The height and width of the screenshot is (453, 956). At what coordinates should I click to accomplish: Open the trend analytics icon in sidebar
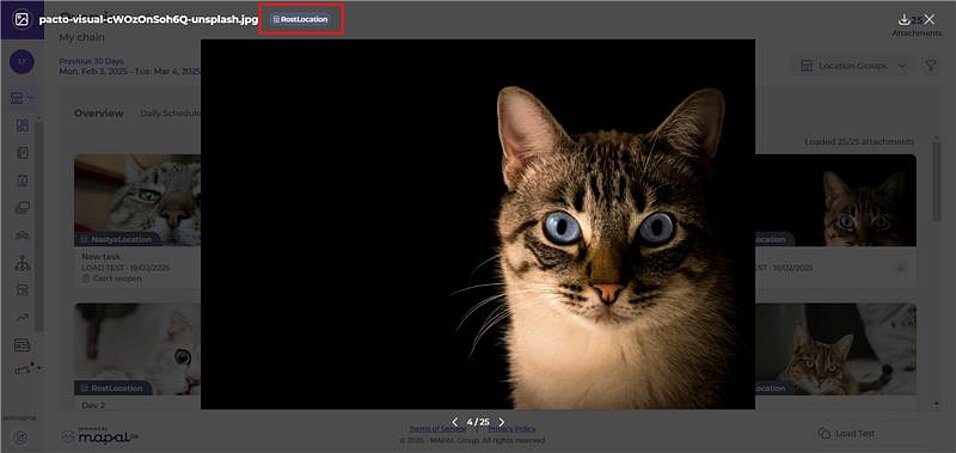coord(22,317)
